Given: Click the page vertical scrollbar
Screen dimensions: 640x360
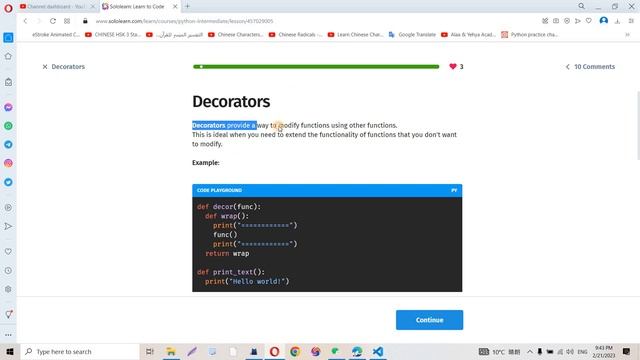Looking at the screenshot, I should click(x=638, y=126).
